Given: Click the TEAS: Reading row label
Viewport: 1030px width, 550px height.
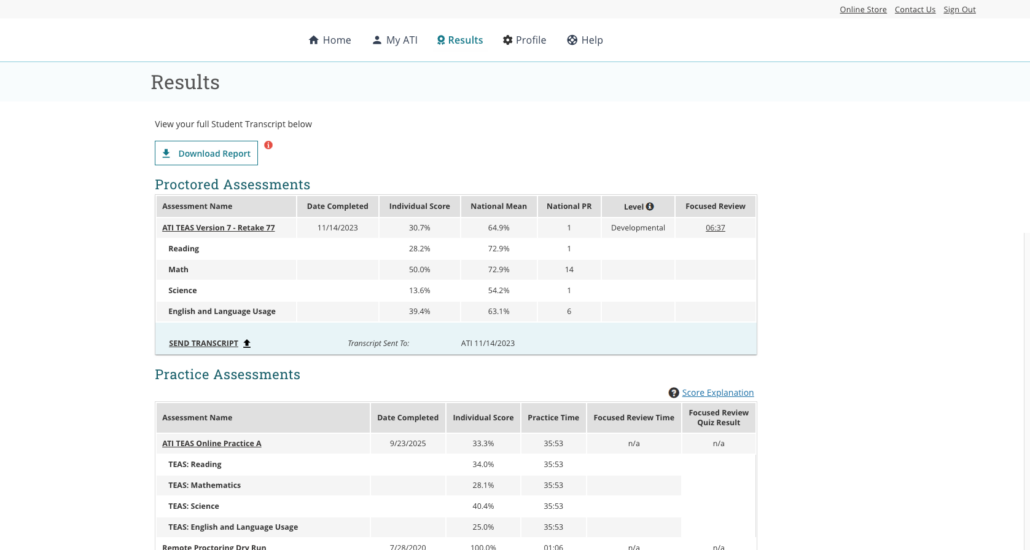Looking at the screenshot, I should 195,464.
